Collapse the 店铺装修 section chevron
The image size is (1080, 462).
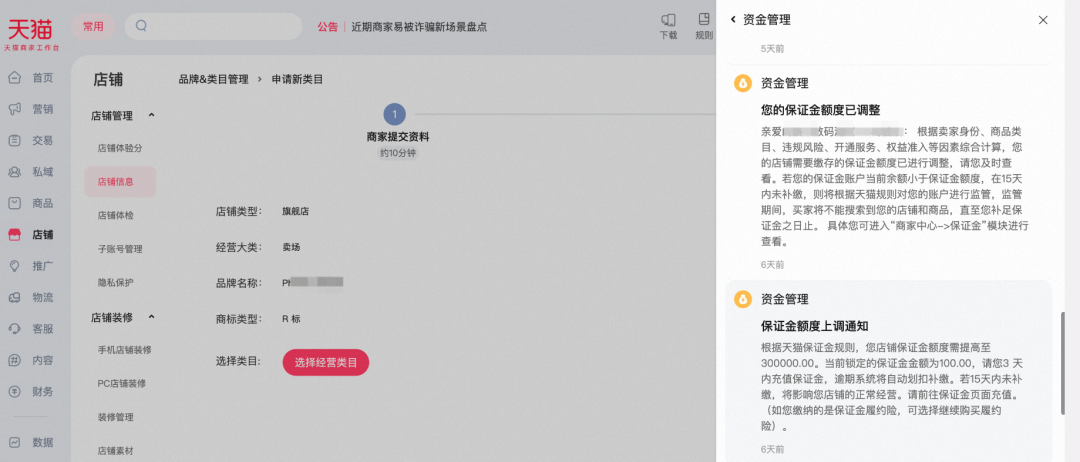(151, 318)
